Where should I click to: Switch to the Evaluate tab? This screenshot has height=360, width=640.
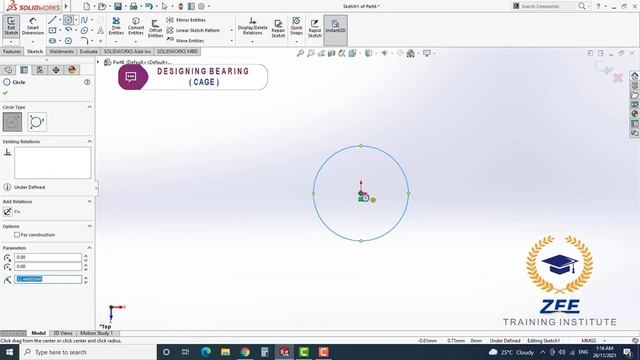(89, 51)
